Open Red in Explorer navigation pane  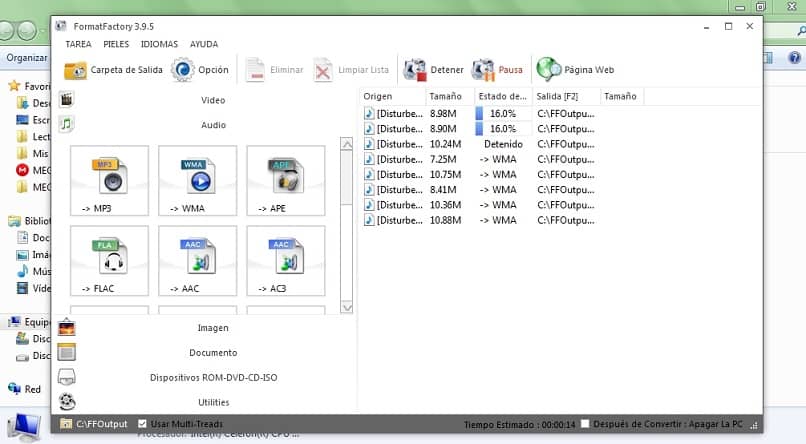point(32,389)
